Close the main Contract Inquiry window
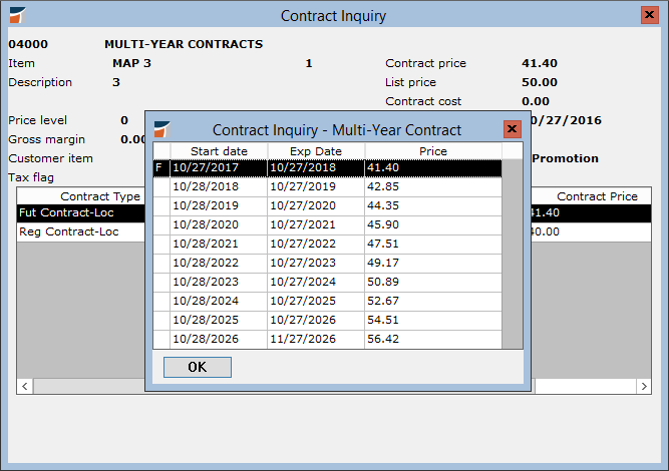This screenshot has height=471, width=669. pyautogui.click(x=650, y=16)
